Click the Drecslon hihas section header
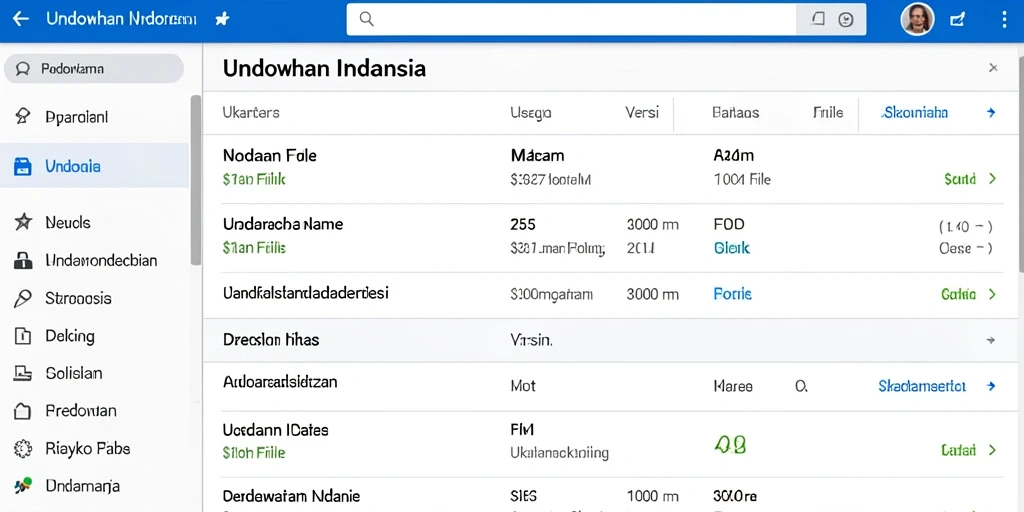The height and width of the screenshot is (512, 1024). tap(271, 340)
